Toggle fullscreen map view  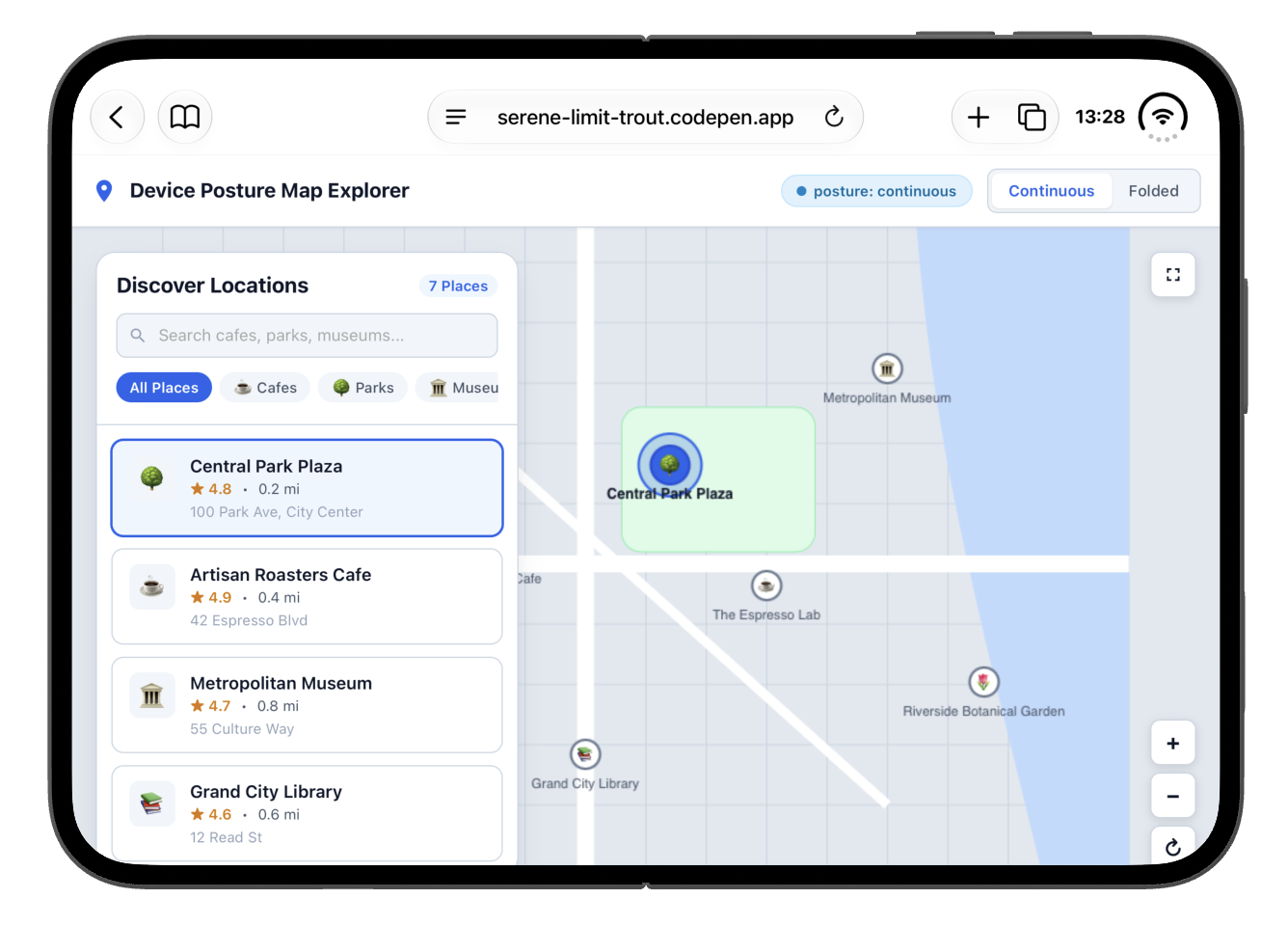[1173, 275]
